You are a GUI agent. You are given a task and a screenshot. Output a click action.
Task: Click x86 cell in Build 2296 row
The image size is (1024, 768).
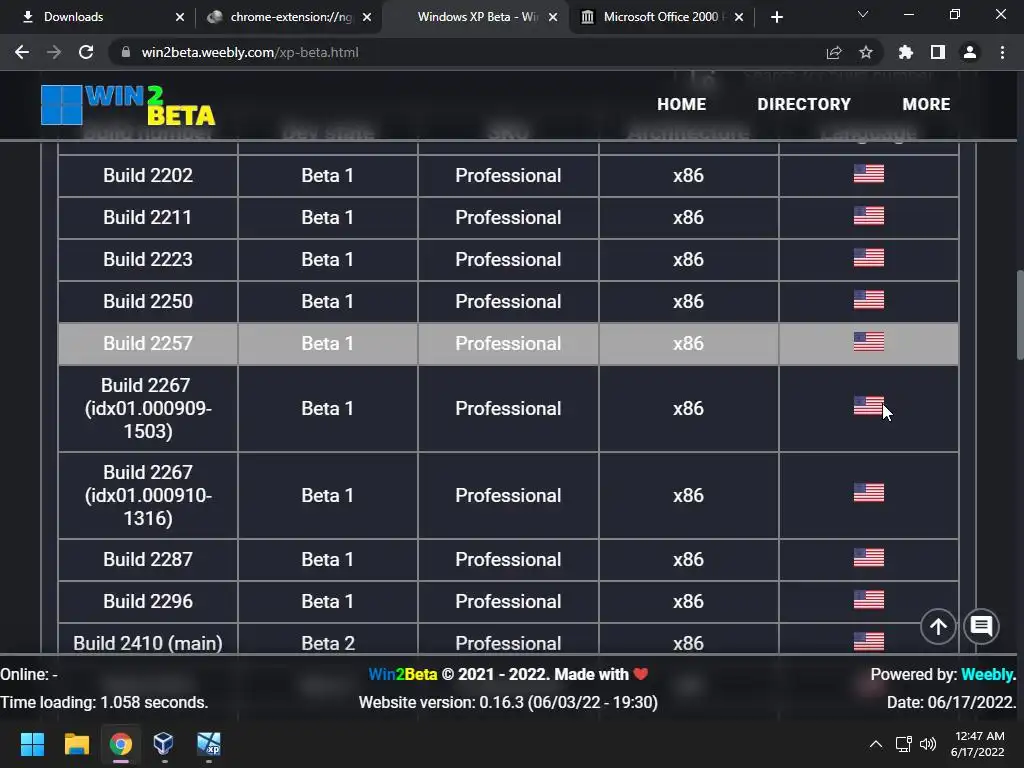pos(688,601)
